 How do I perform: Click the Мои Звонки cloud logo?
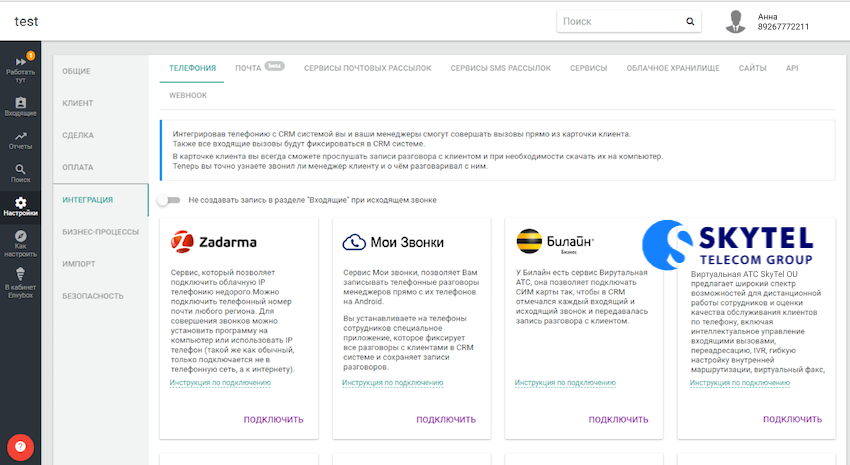tap(393, 242)
